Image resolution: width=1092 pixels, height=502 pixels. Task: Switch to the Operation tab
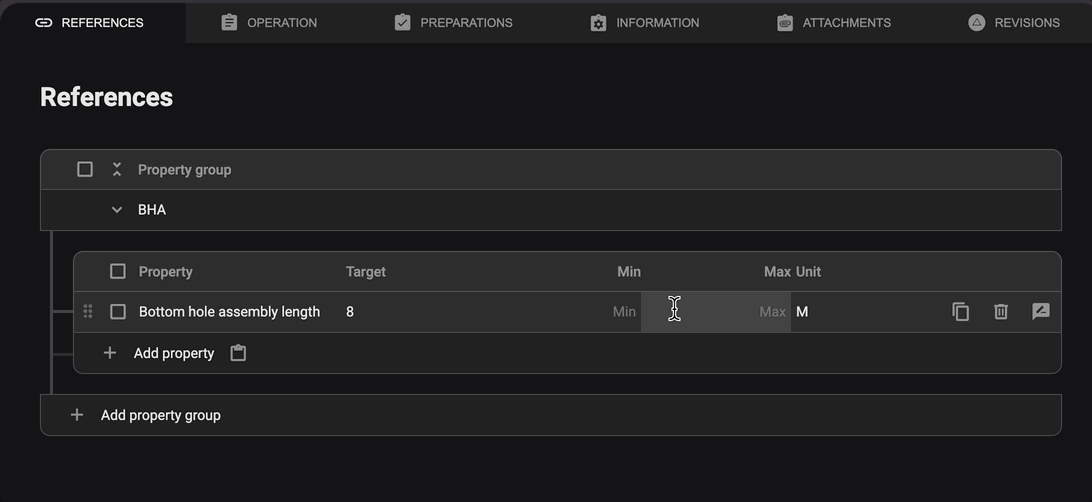[x=269, y=22]
